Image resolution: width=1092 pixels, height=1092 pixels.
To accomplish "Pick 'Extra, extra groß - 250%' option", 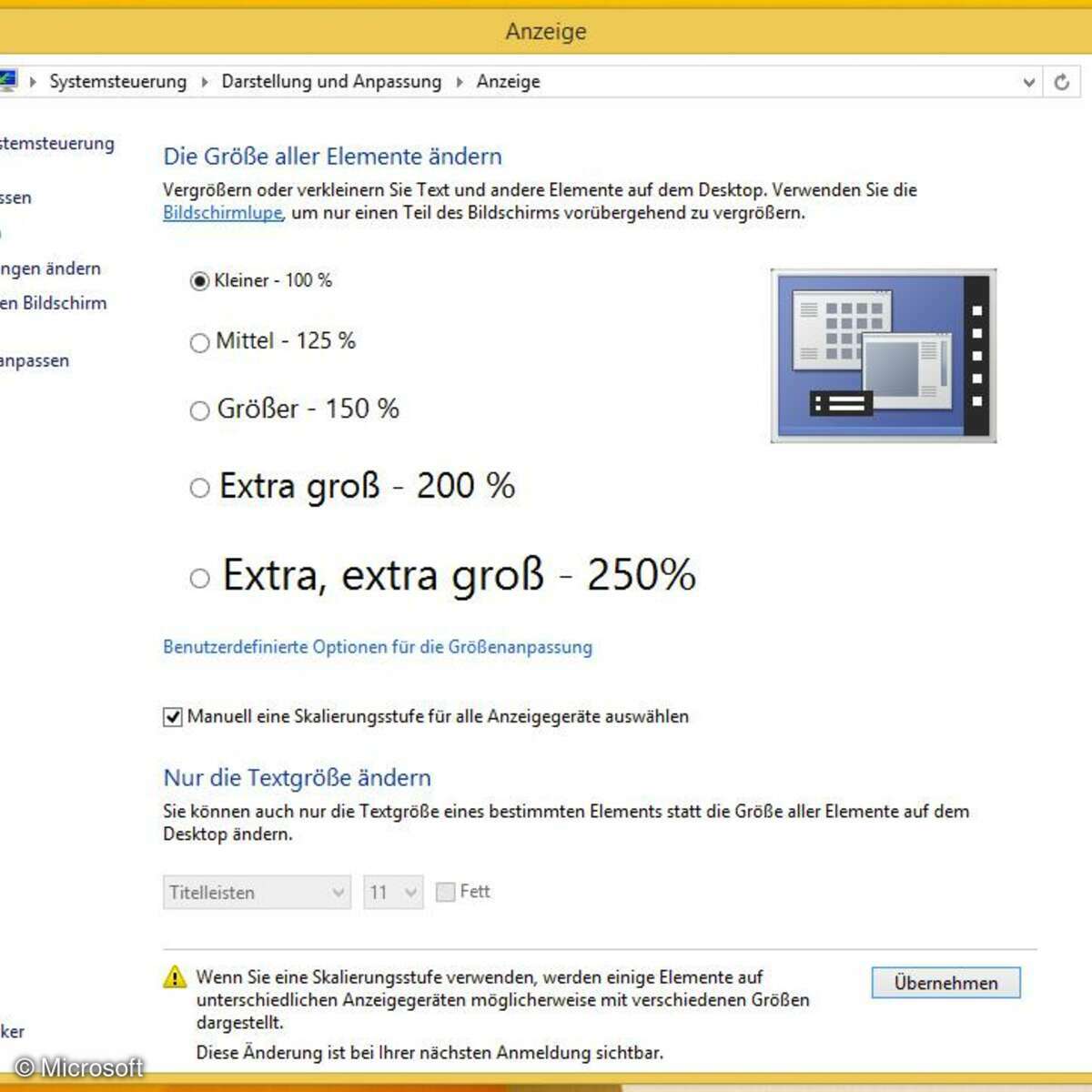I will 199,578.
